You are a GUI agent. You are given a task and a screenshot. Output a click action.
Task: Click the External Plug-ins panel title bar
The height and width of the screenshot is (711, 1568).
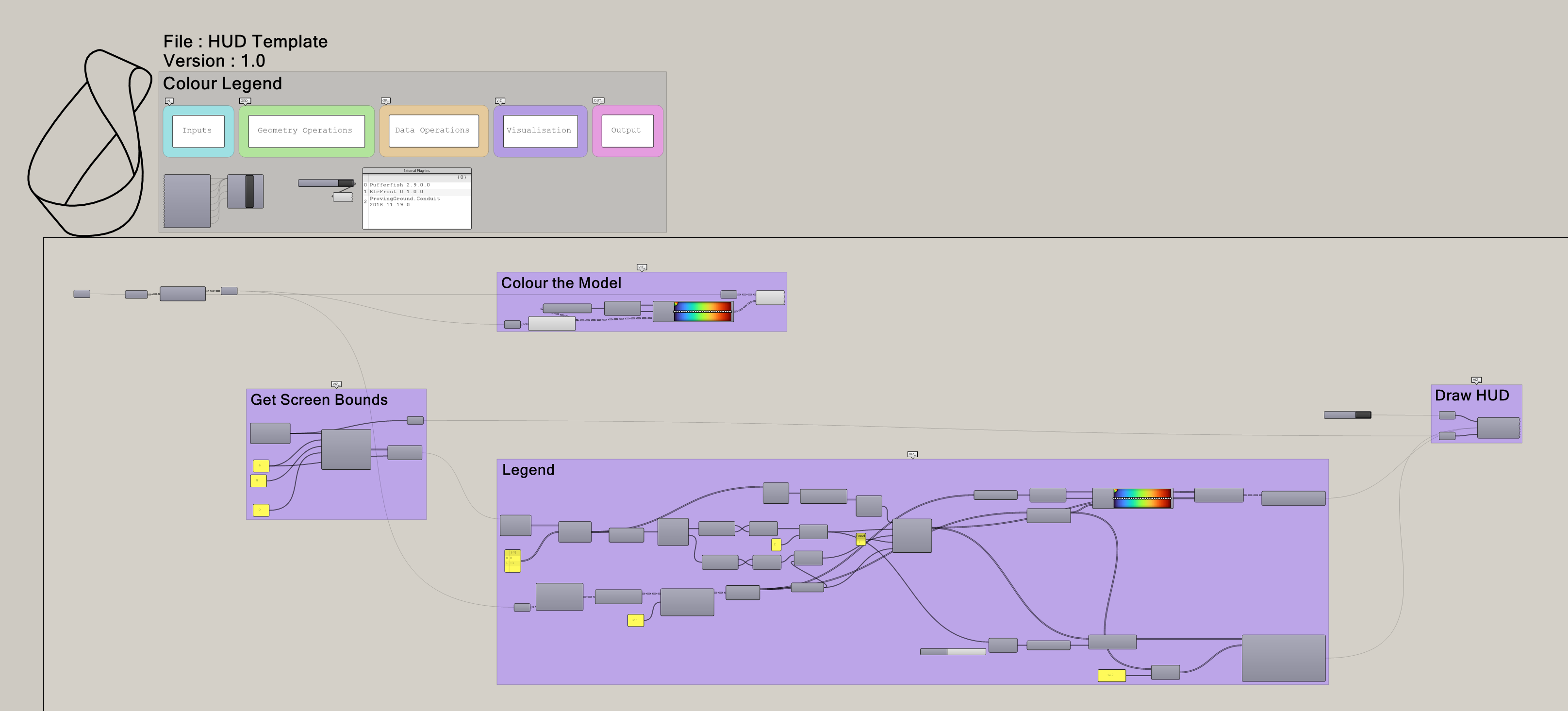(x=416, y=170)
